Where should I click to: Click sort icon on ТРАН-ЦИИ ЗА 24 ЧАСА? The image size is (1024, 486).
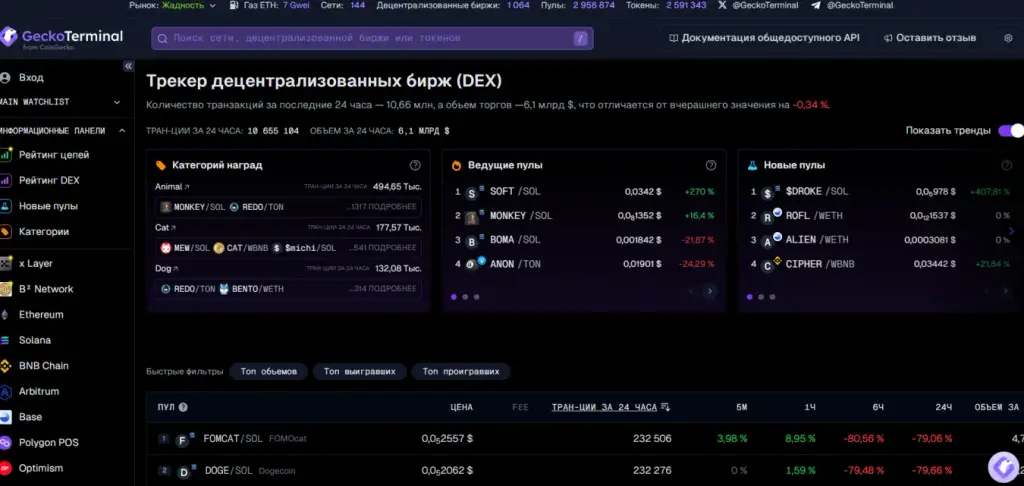pos(665,407)
